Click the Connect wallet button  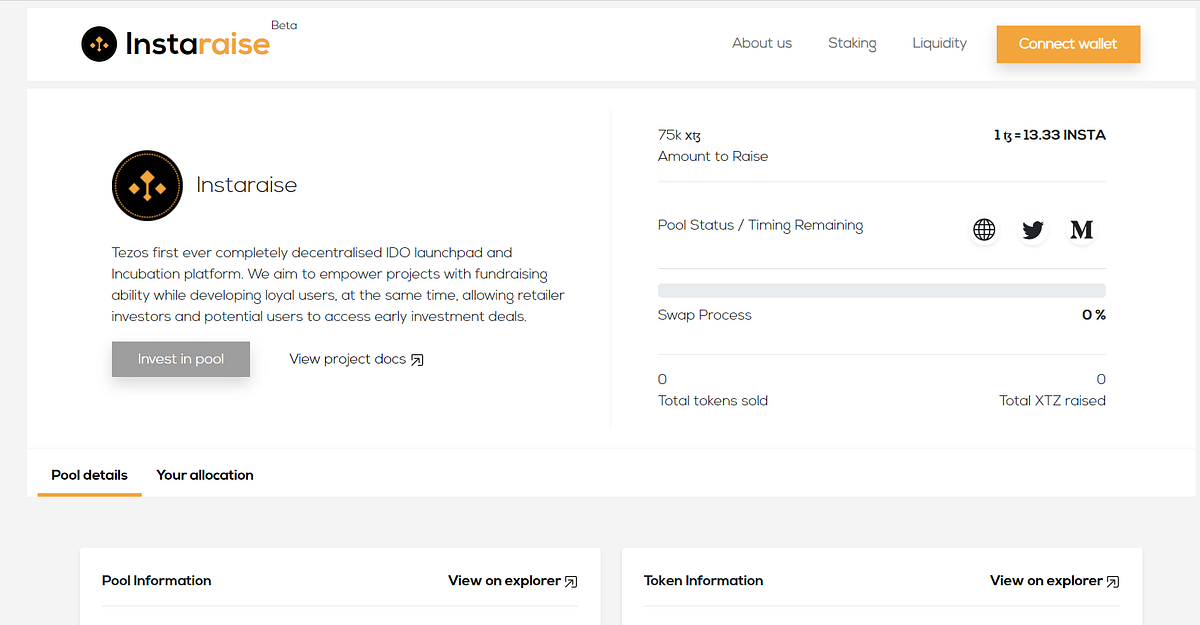coord(1068,44)
